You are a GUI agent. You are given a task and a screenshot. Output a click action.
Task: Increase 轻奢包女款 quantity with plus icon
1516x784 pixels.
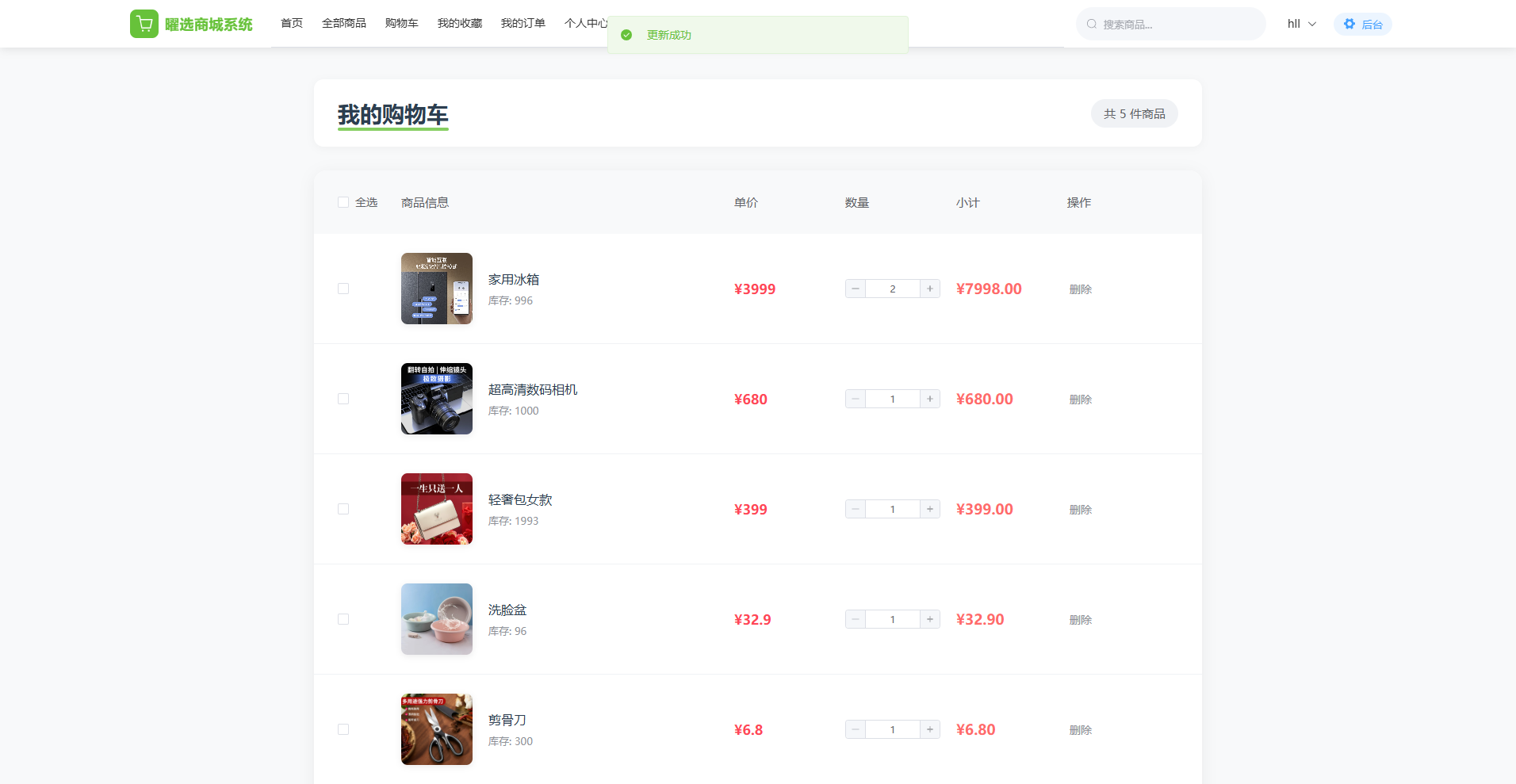(930, 509)
